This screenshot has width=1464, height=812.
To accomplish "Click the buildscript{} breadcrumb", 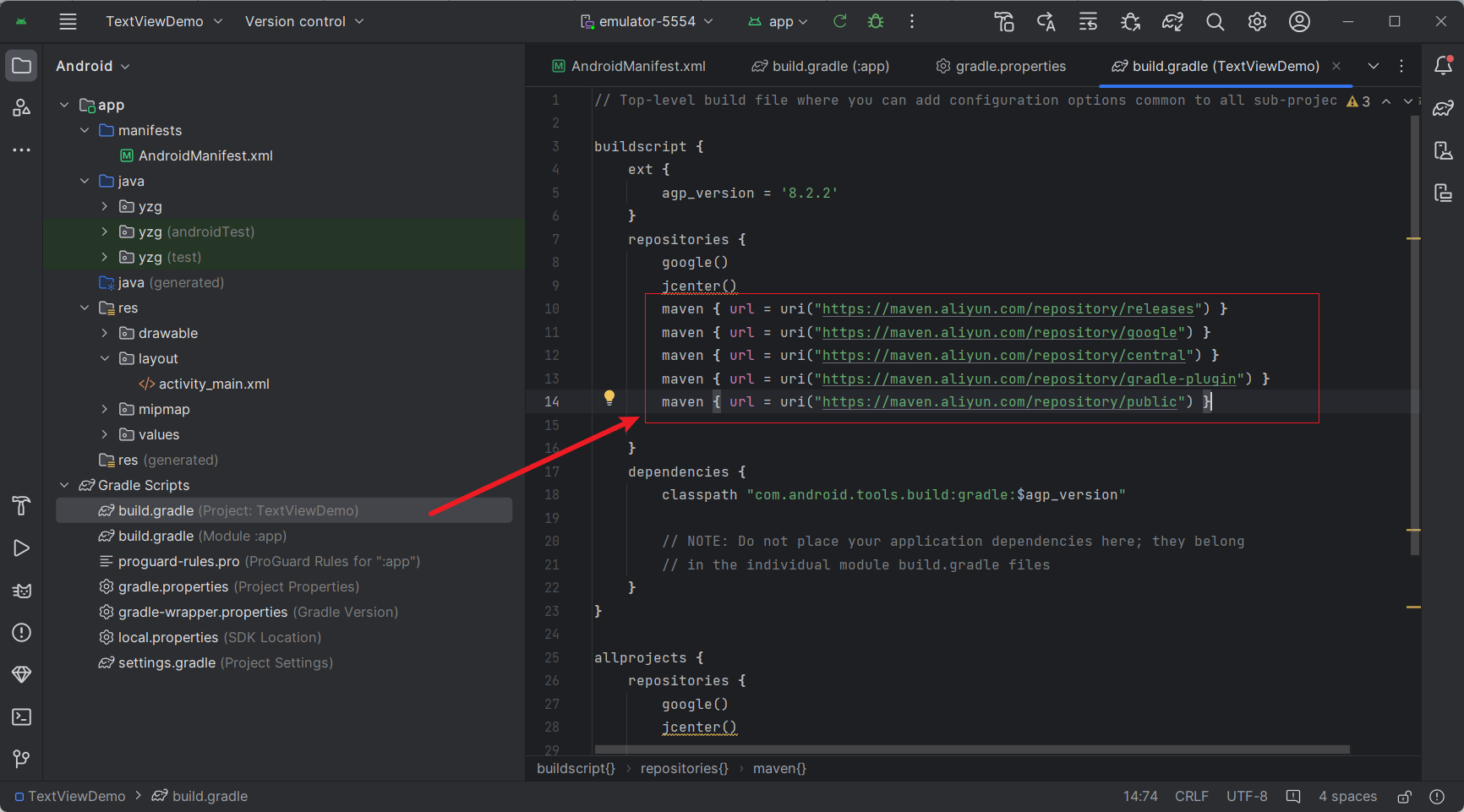I will 576,769.
